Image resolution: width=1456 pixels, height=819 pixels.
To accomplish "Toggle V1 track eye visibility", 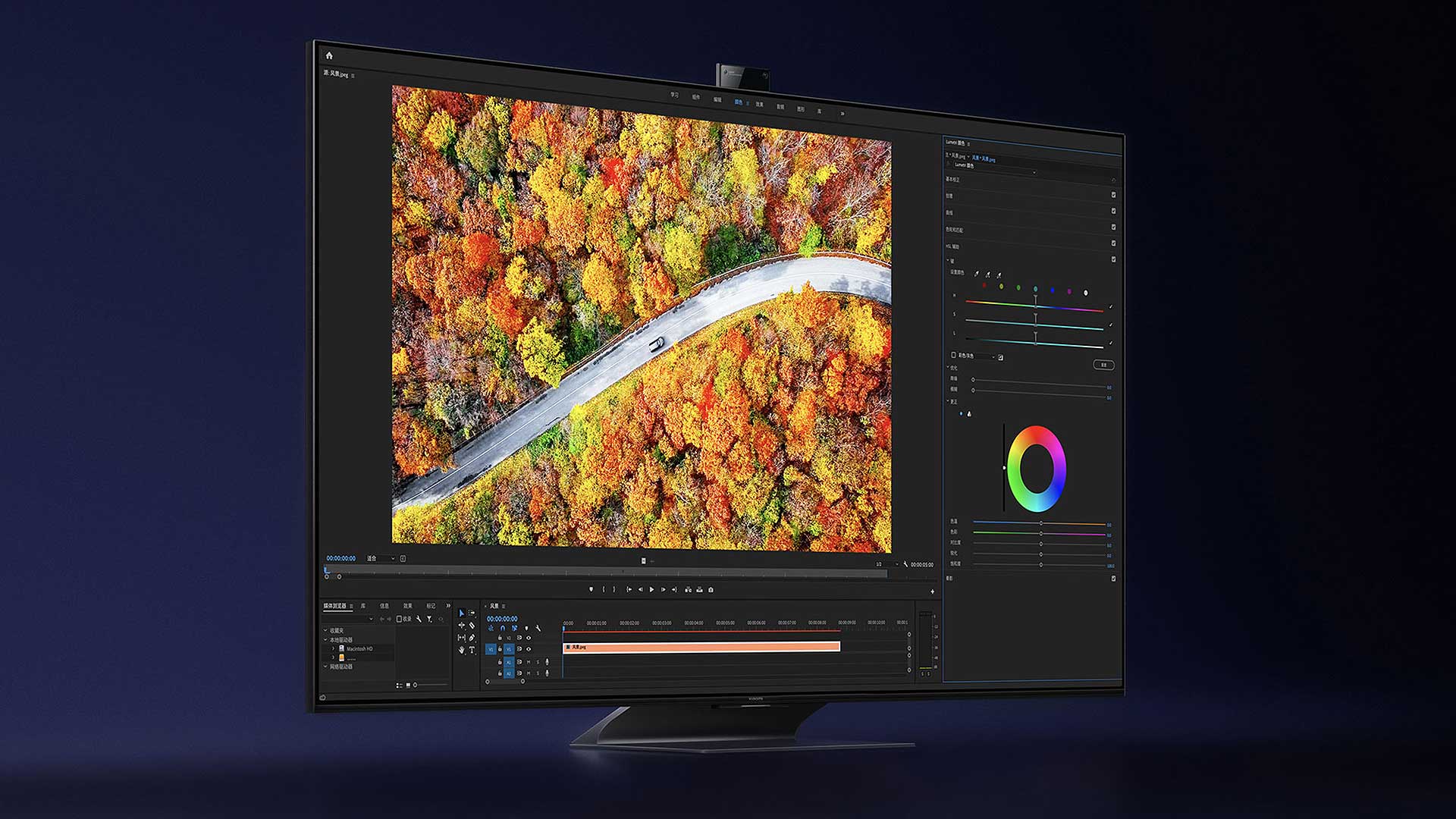I will pyautogui.click(x=529, y=649).
